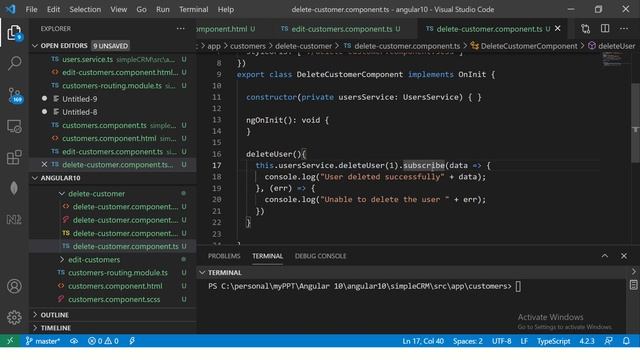
Task: Open editor More Actions ellipsis menu
Action: [624, 29]
